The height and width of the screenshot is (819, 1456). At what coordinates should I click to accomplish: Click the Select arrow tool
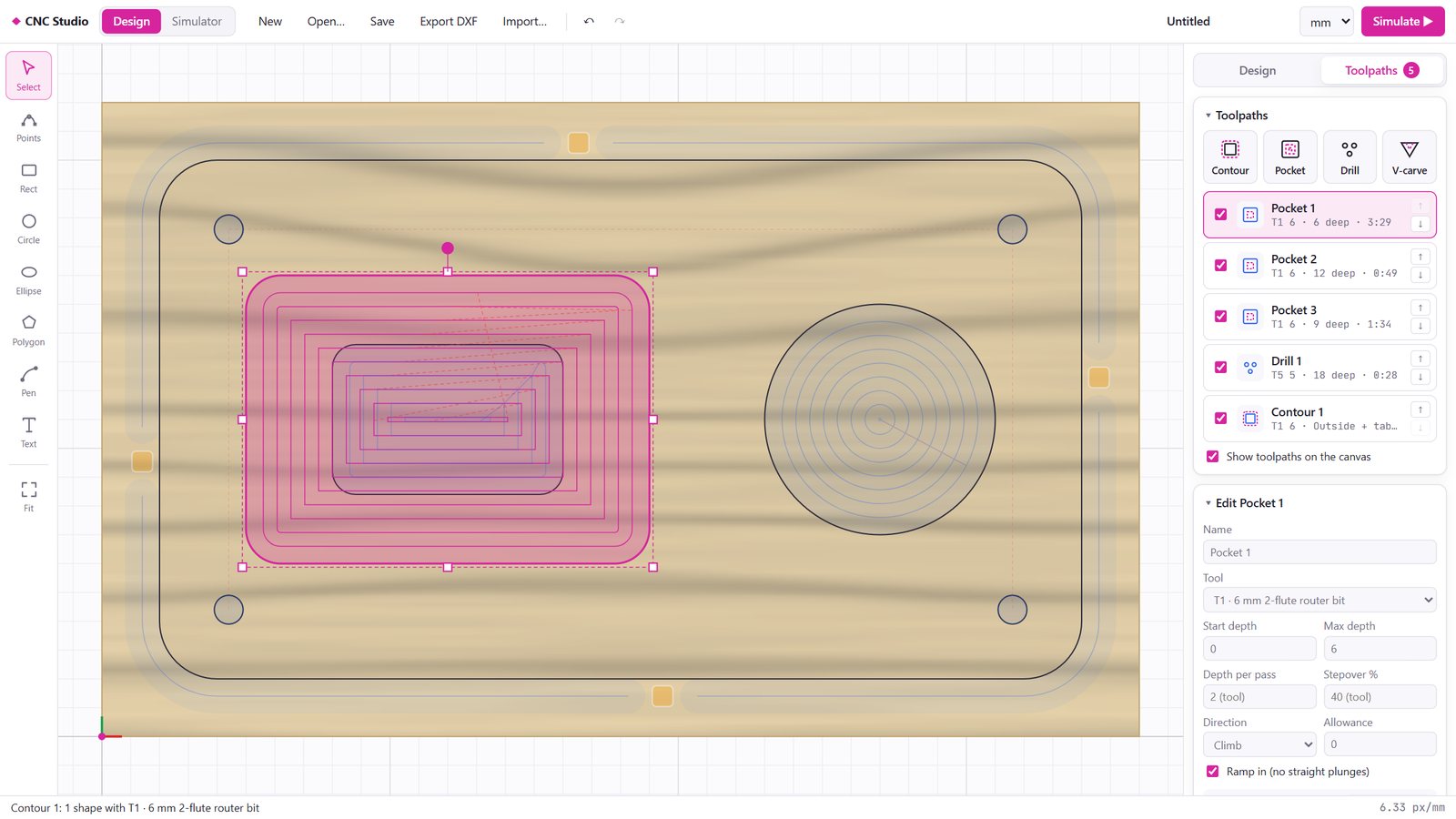(28, 76)
